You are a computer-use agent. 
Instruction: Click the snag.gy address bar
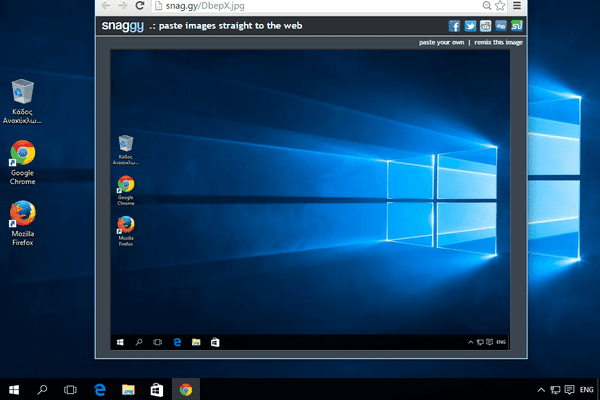(300, 5)
